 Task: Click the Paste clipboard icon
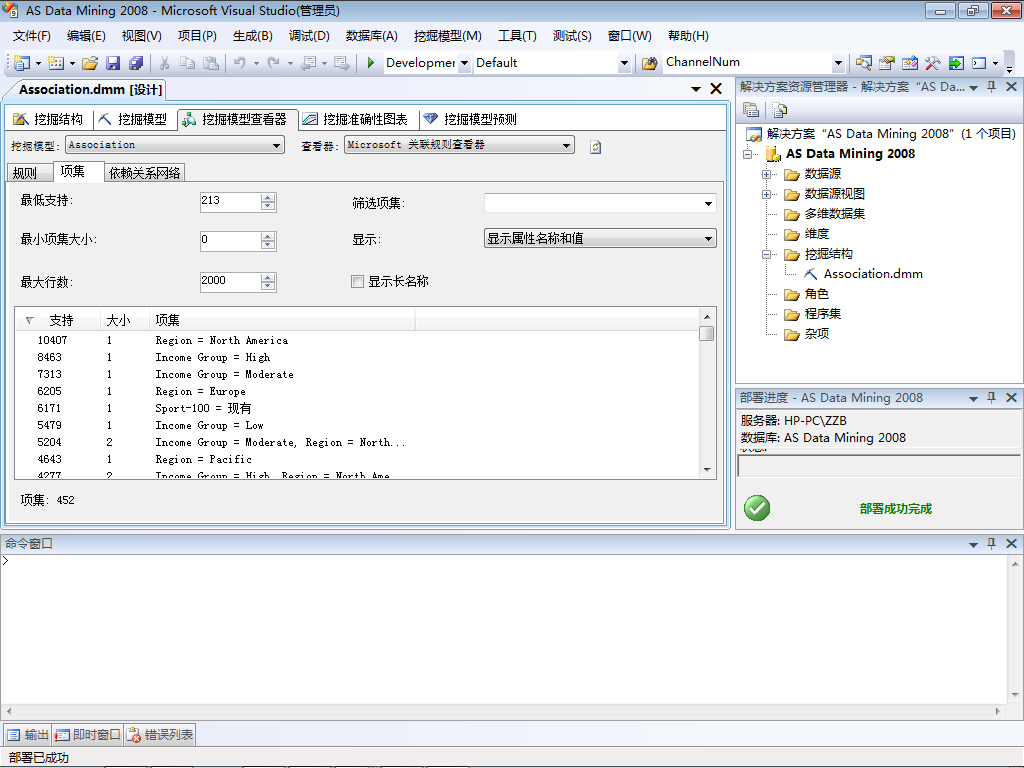pos(210,63)
